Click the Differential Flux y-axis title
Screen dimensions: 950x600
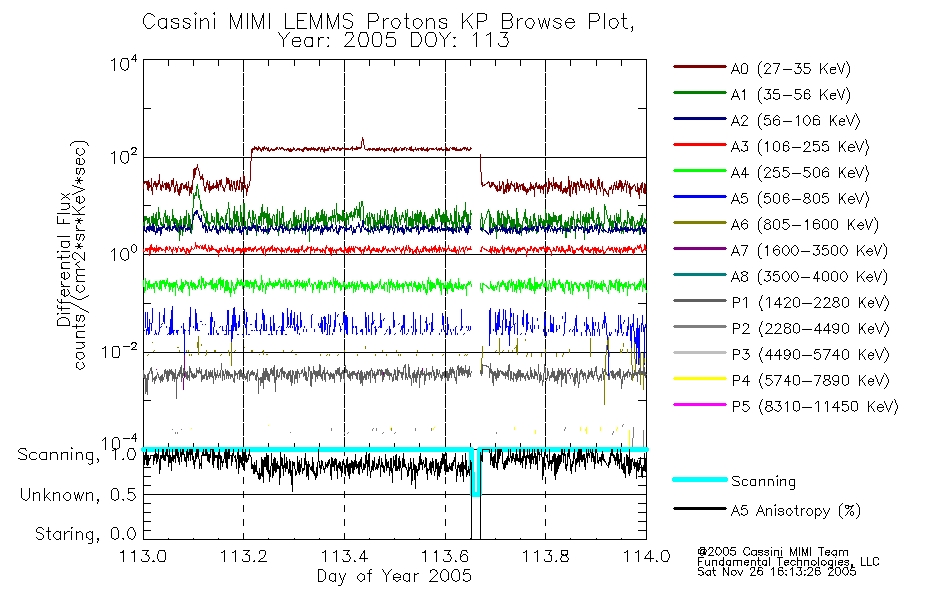[x=64, y=259]
